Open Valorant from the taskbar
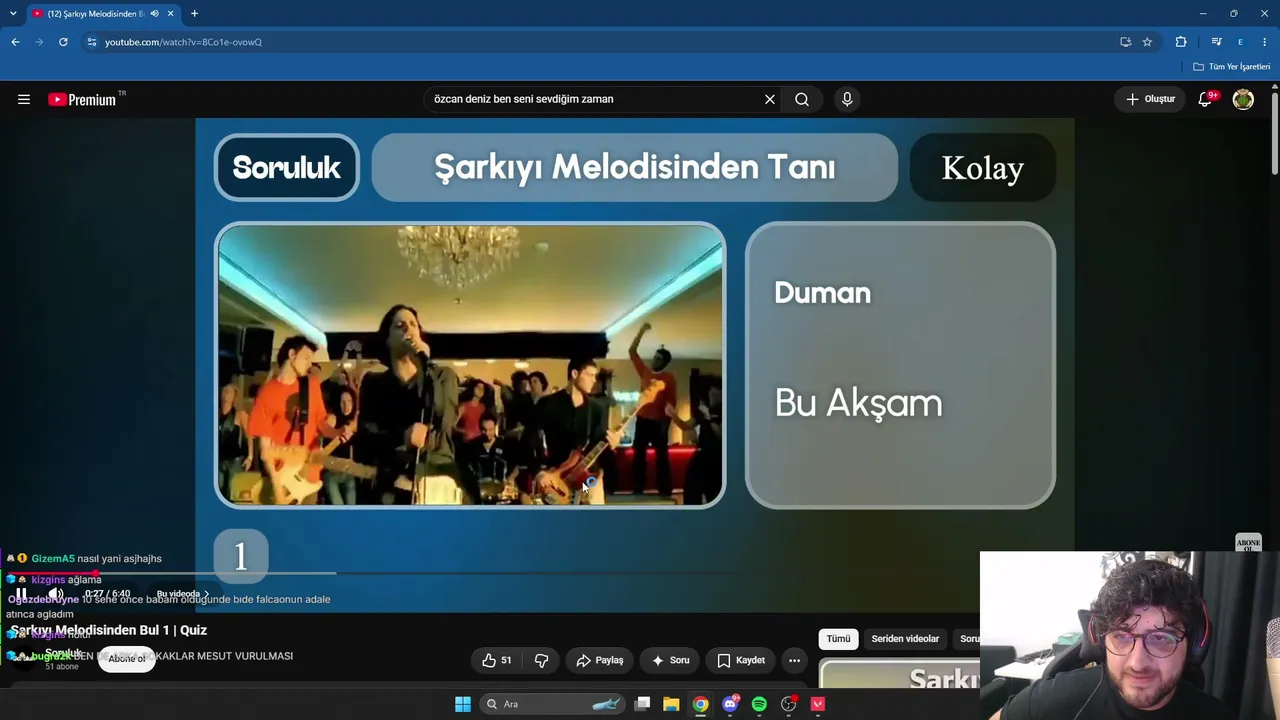The image size is (1280, 720). pyautogui.click(x=818, y=704)
